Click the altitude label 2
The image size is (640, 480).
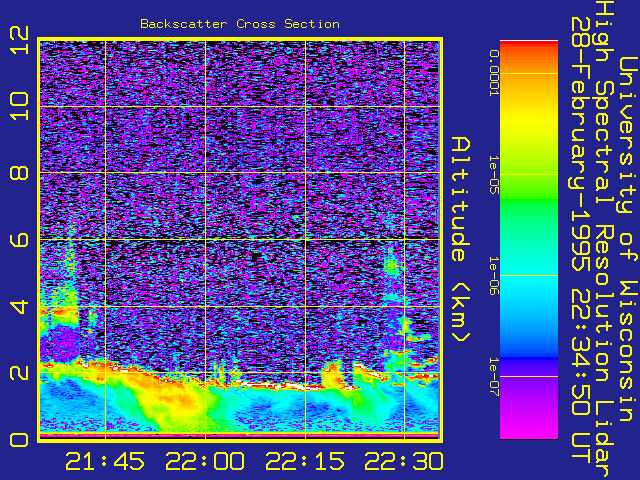coord(19,373)
